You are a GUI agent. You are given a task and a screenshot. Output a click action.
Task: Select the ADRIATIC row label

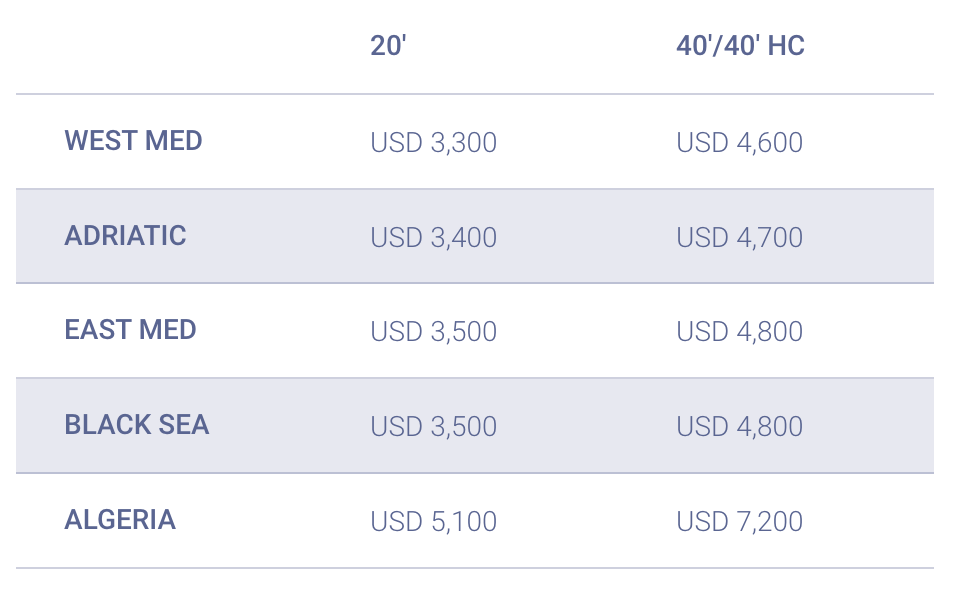pyautogui.click(x=126, y=236)
